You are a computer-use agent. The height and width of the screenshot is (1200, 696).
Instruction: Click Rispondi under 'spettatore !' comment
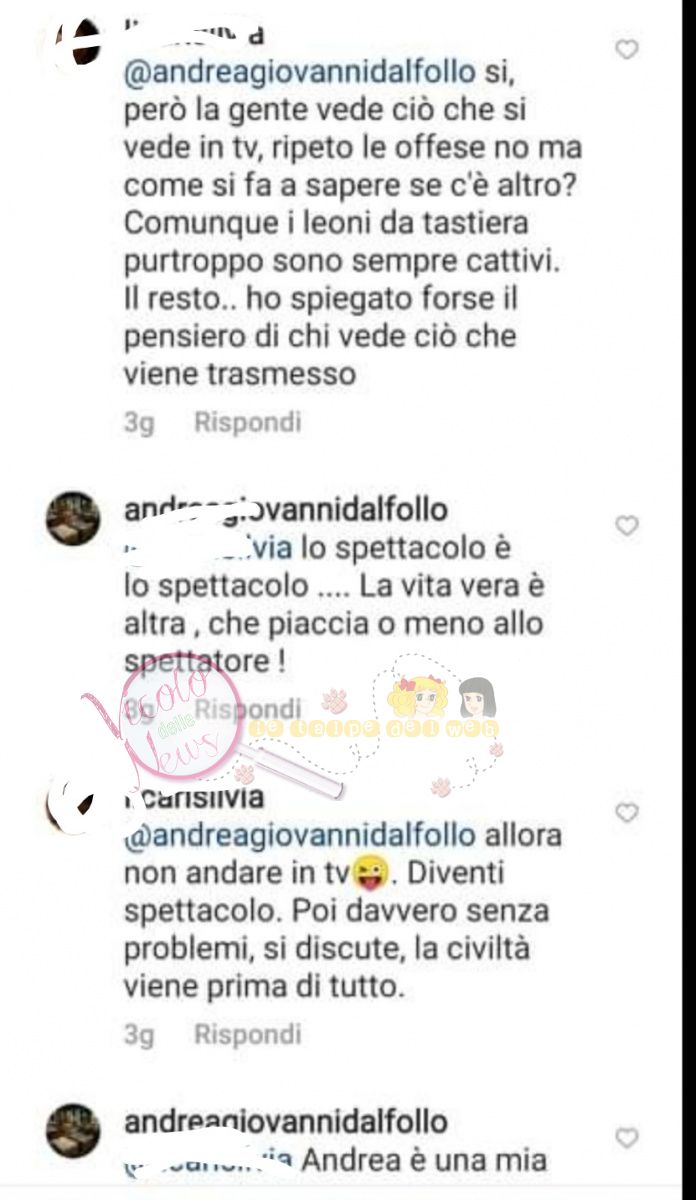click(247, 709)
